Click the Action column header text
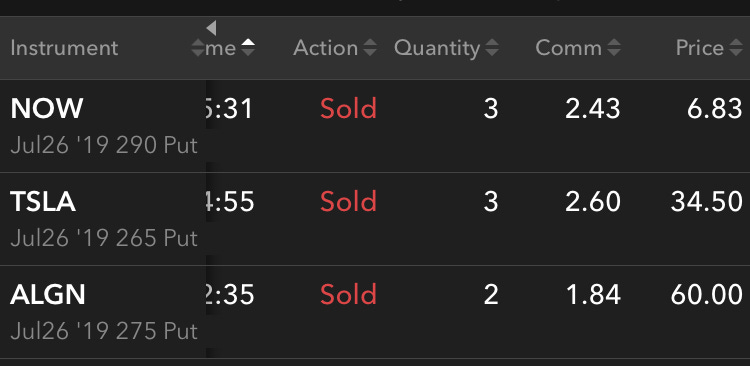The image size is (750, 366). coord(325,48)
